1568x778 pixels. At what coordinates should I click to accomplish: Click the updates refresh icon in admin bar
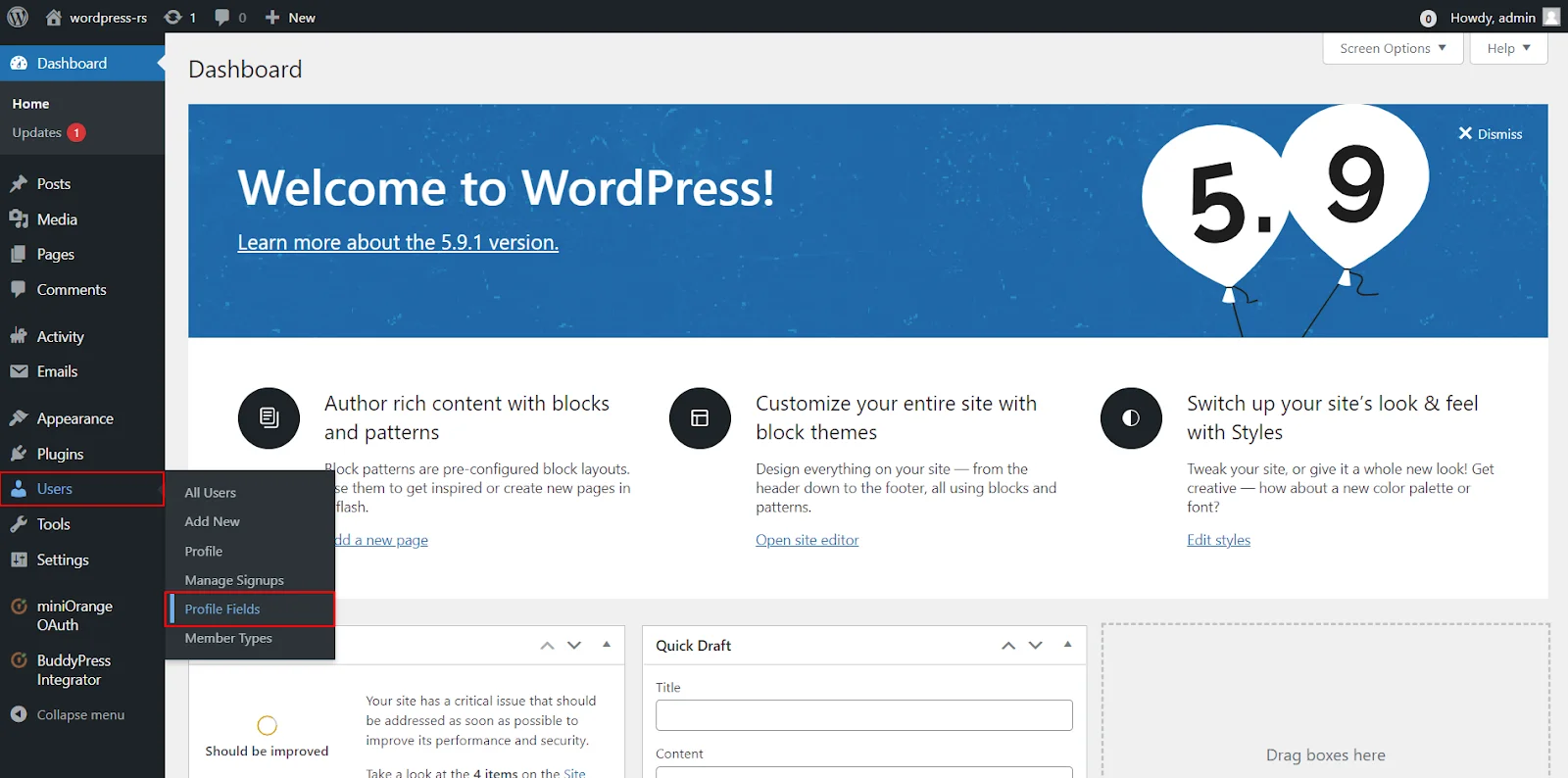click(x=172, y=18)
